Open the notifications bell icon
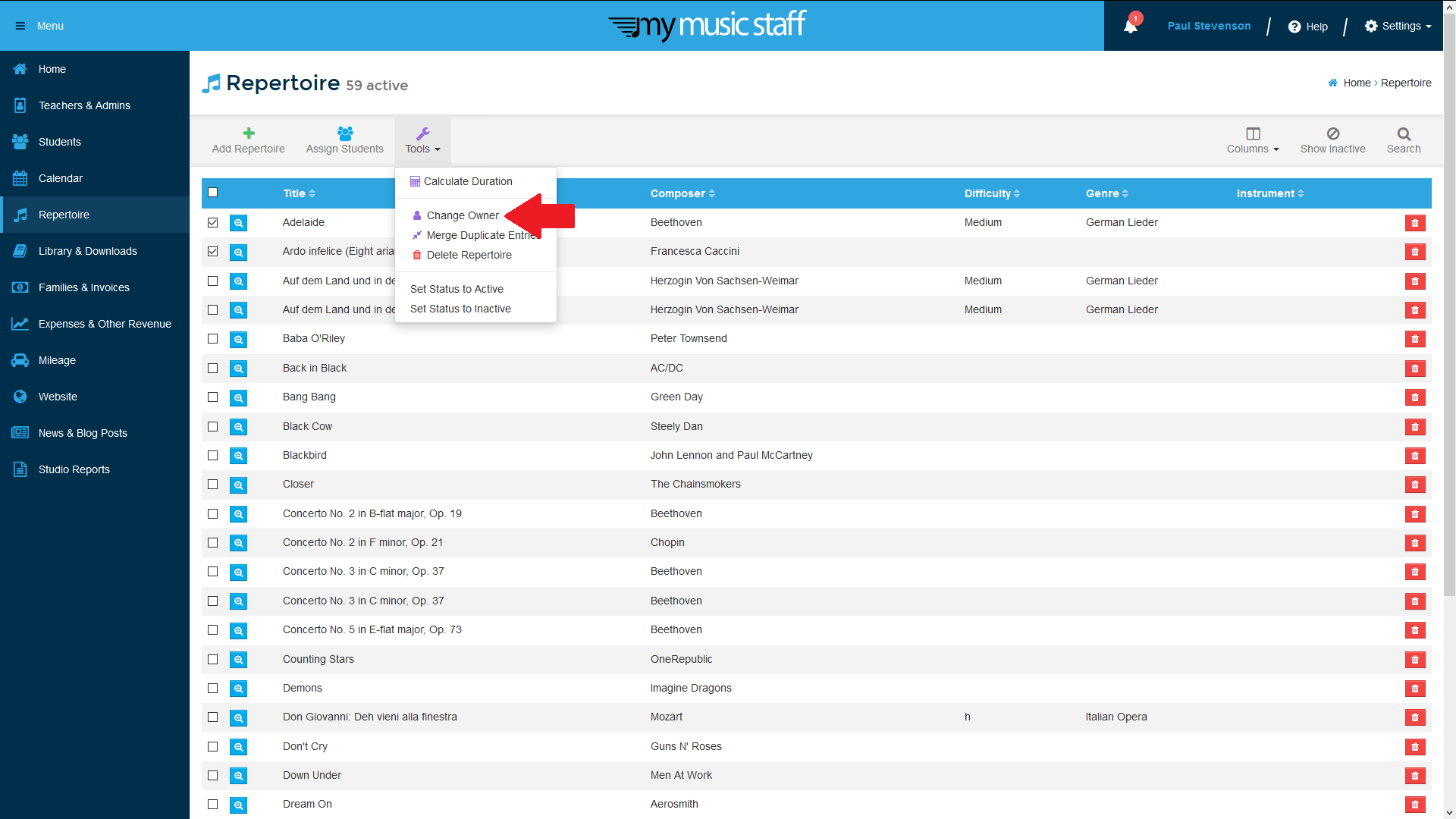 [1130, 26]
